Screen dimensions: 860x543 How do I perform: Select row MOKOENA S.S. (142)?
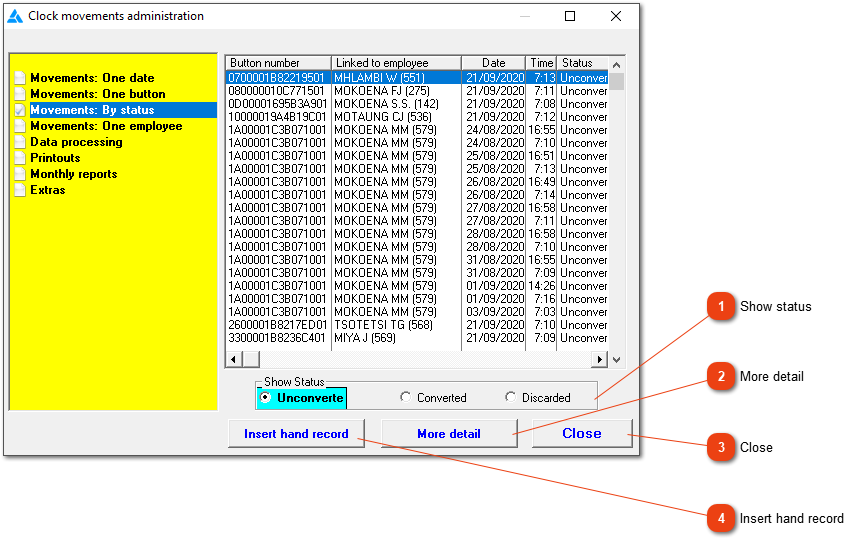[x=417, y=104]
